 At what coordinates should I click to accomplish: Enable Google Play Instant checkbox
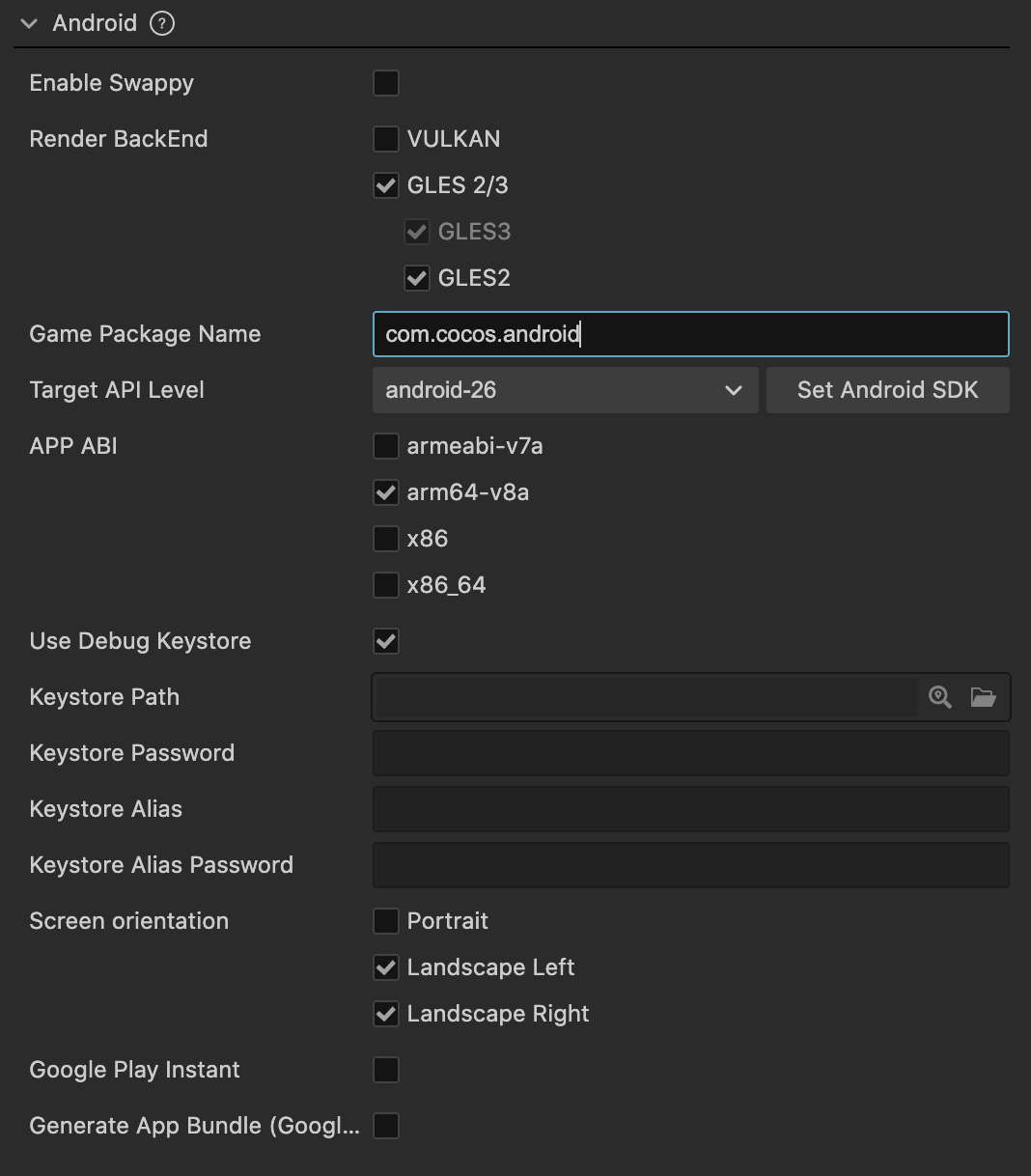[x=386, y=1070]
